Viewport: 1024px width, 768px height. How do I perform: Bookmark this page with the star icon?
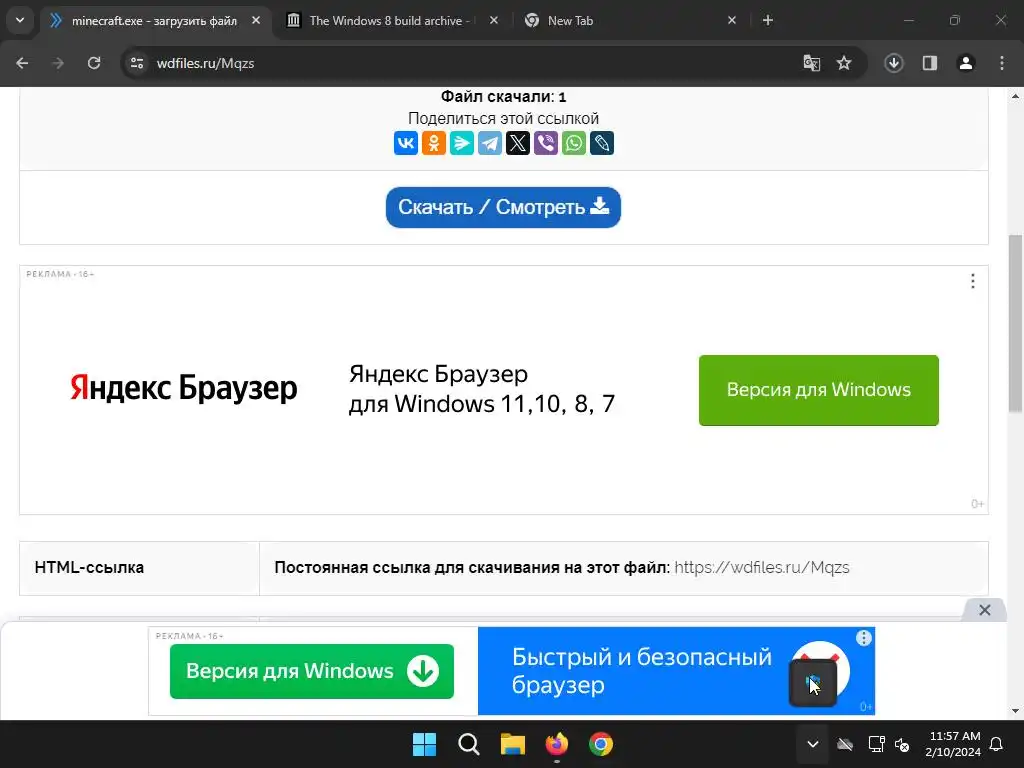point(844,63)
